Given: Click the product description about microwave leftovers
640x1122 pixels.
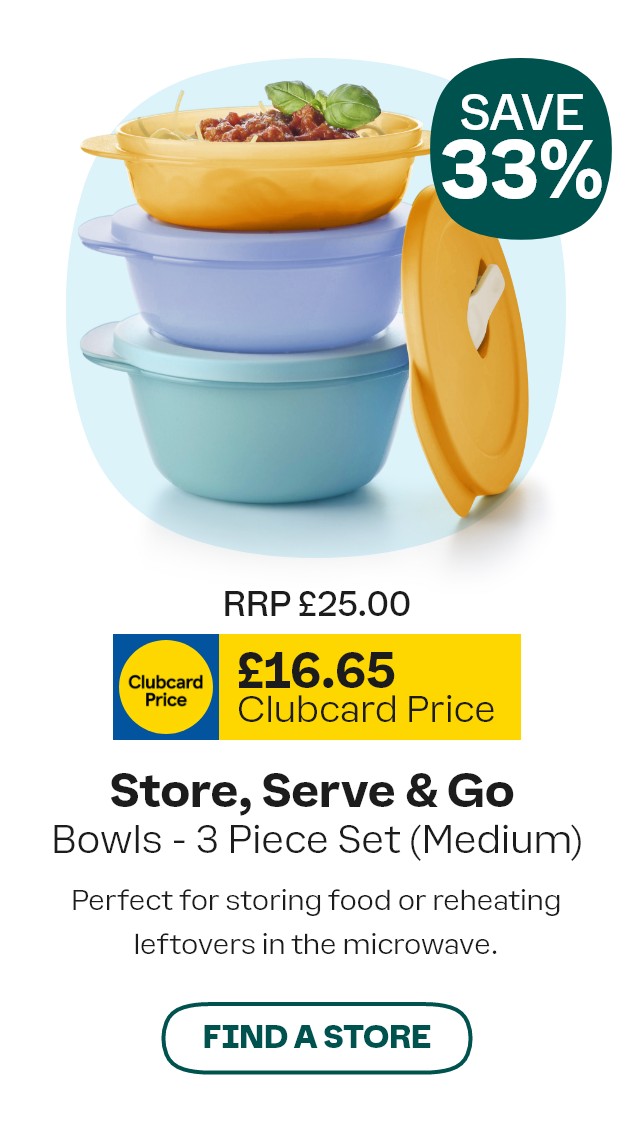Looking at the screenshot, I should click(316, 922).
